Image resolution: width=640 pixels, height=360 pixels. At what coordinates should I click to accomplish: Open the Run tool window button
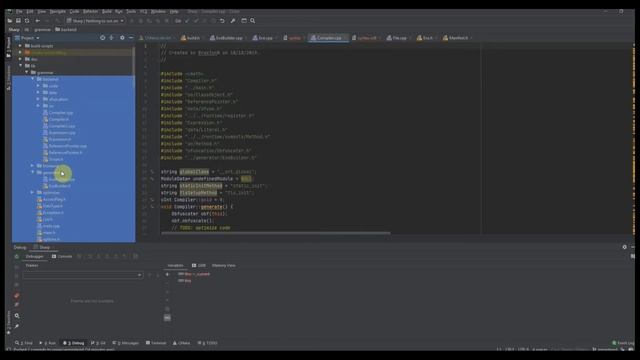(48, 343)
